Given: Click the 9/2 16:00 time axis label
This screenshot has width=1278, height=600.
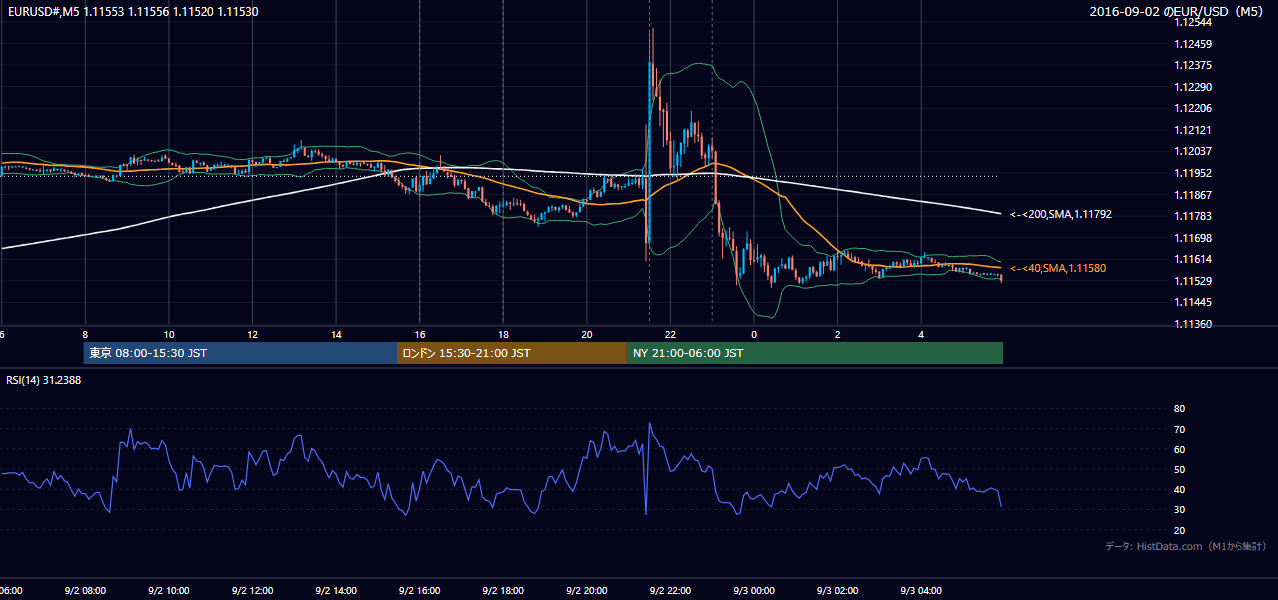Looking at the screenshot, I should (419, 590).
